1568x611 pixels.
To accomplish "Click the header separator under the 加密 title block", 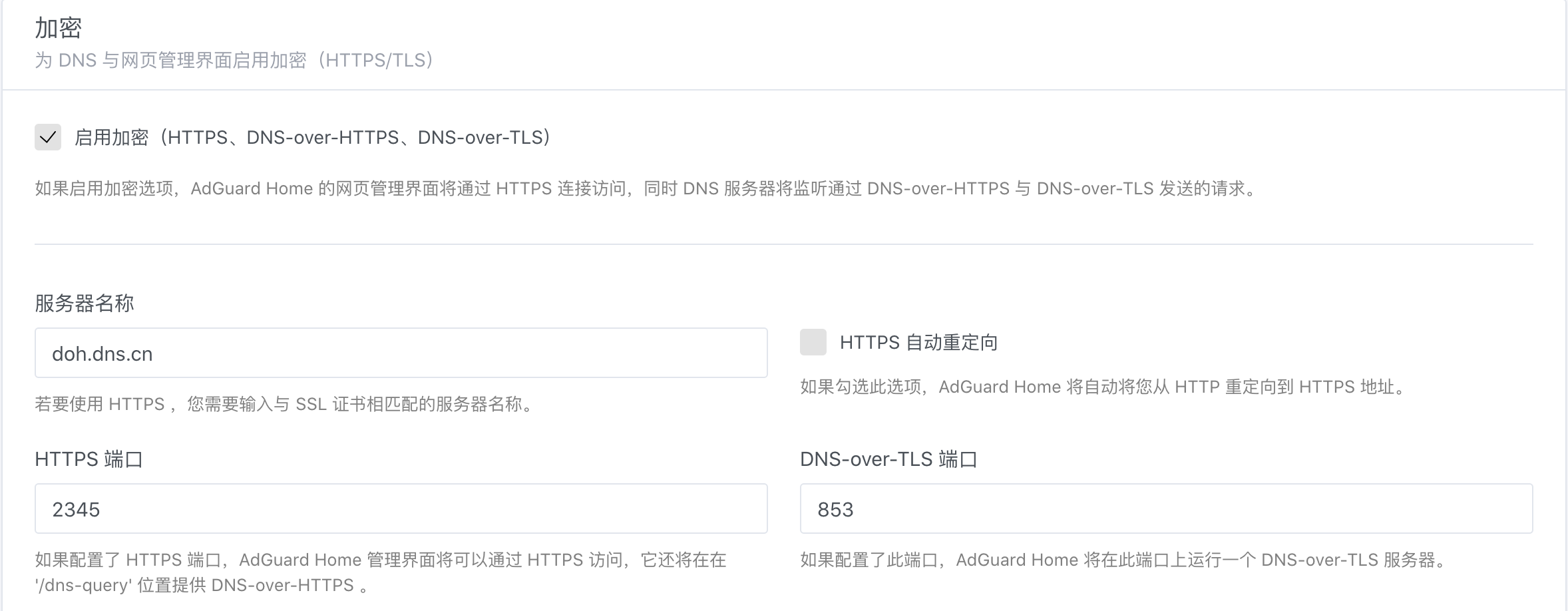I will (x=784, y=90).
